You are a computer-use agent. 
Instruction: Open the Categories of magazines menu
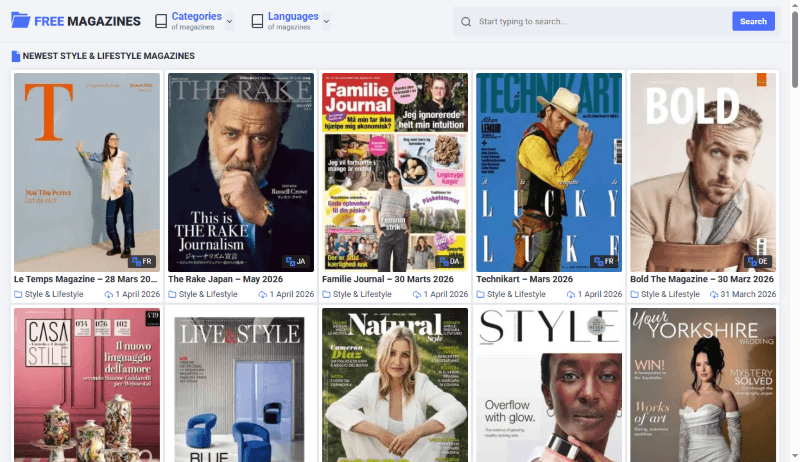pyautogui.click(x=194, y=21)
